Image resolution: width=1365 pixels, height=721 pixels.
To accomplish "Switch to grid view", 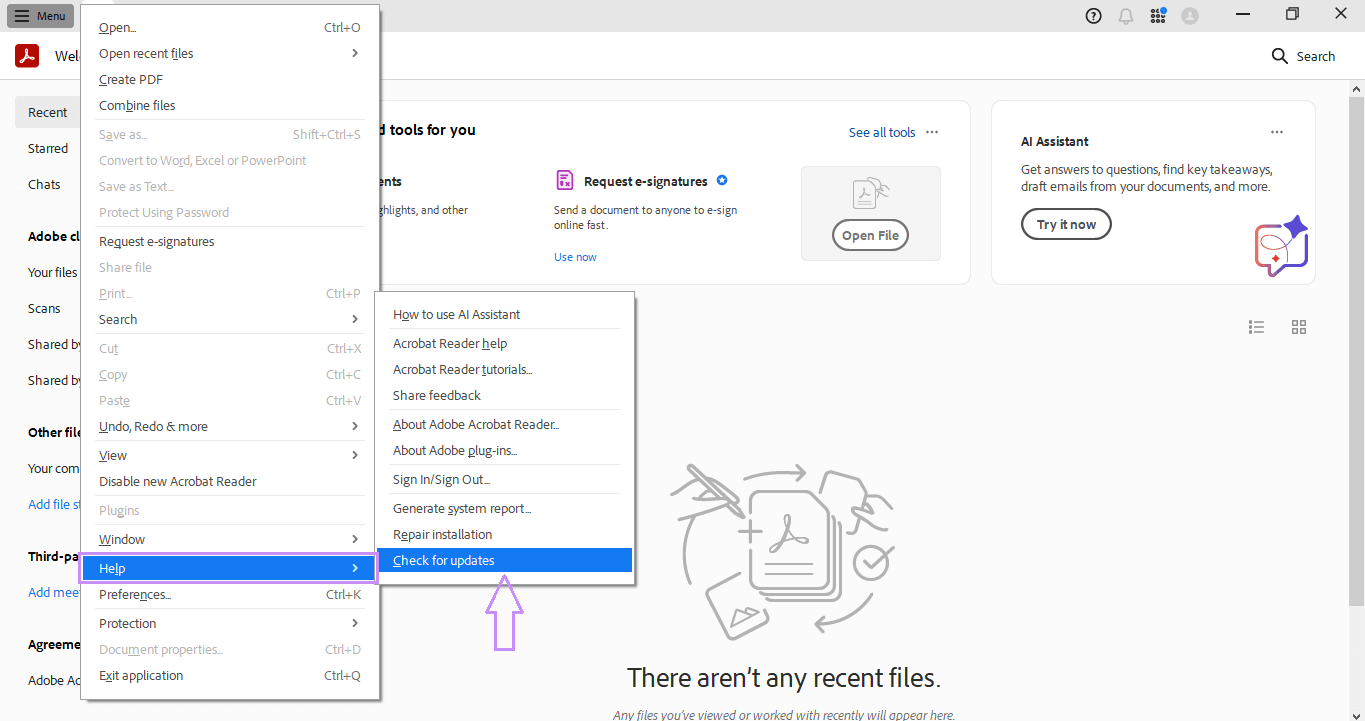I will [x=1298, y=327].
